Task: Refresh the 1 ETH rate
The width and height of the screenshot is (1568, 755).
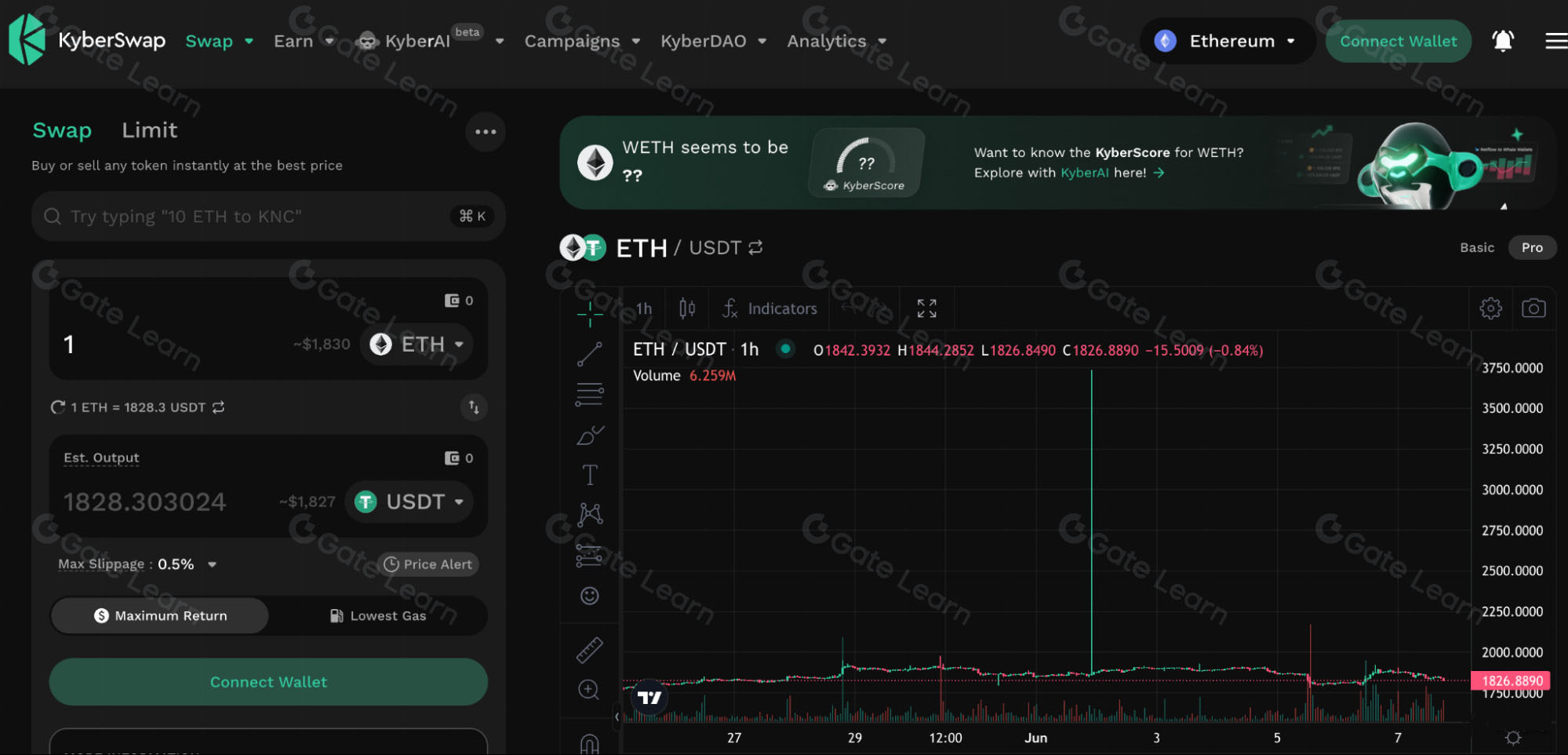Action: (x=57, y=407)
